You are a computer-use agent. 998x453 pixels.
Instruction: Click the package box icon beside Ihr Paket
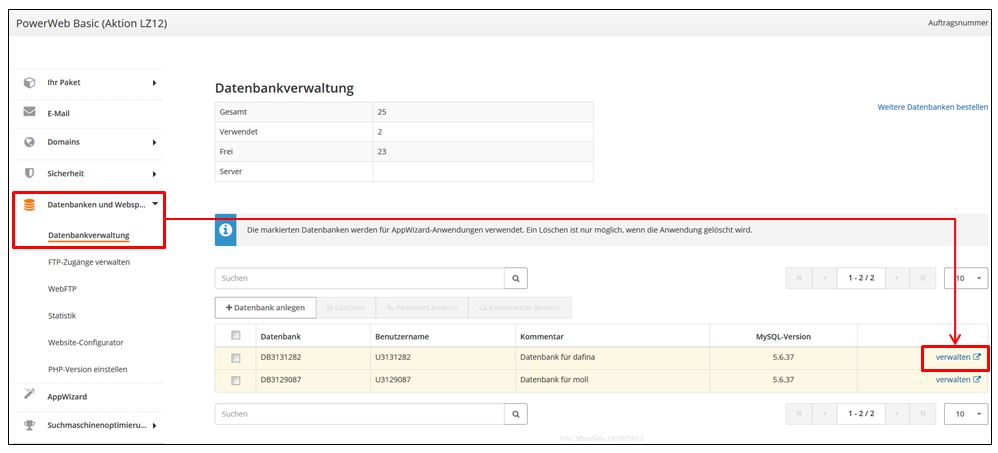29,83
